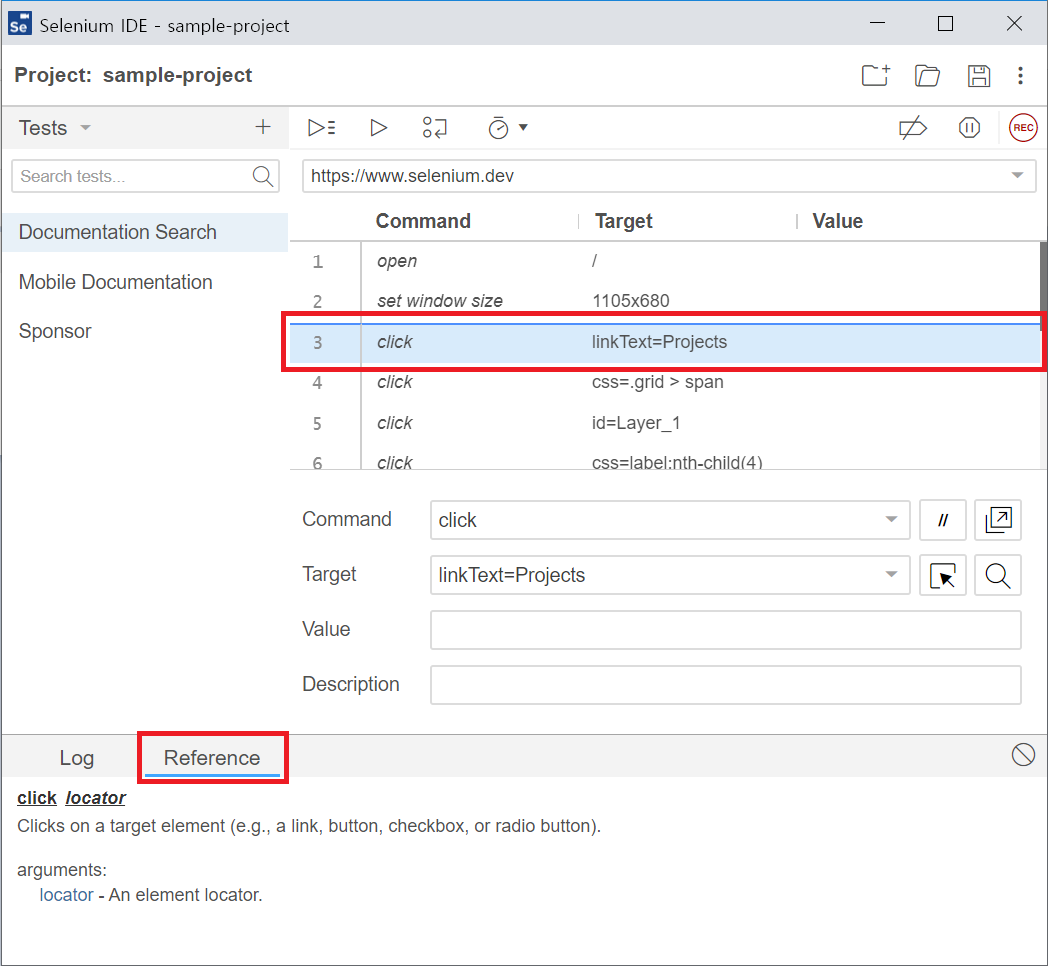Open the test execution speed control

(507, 128)
